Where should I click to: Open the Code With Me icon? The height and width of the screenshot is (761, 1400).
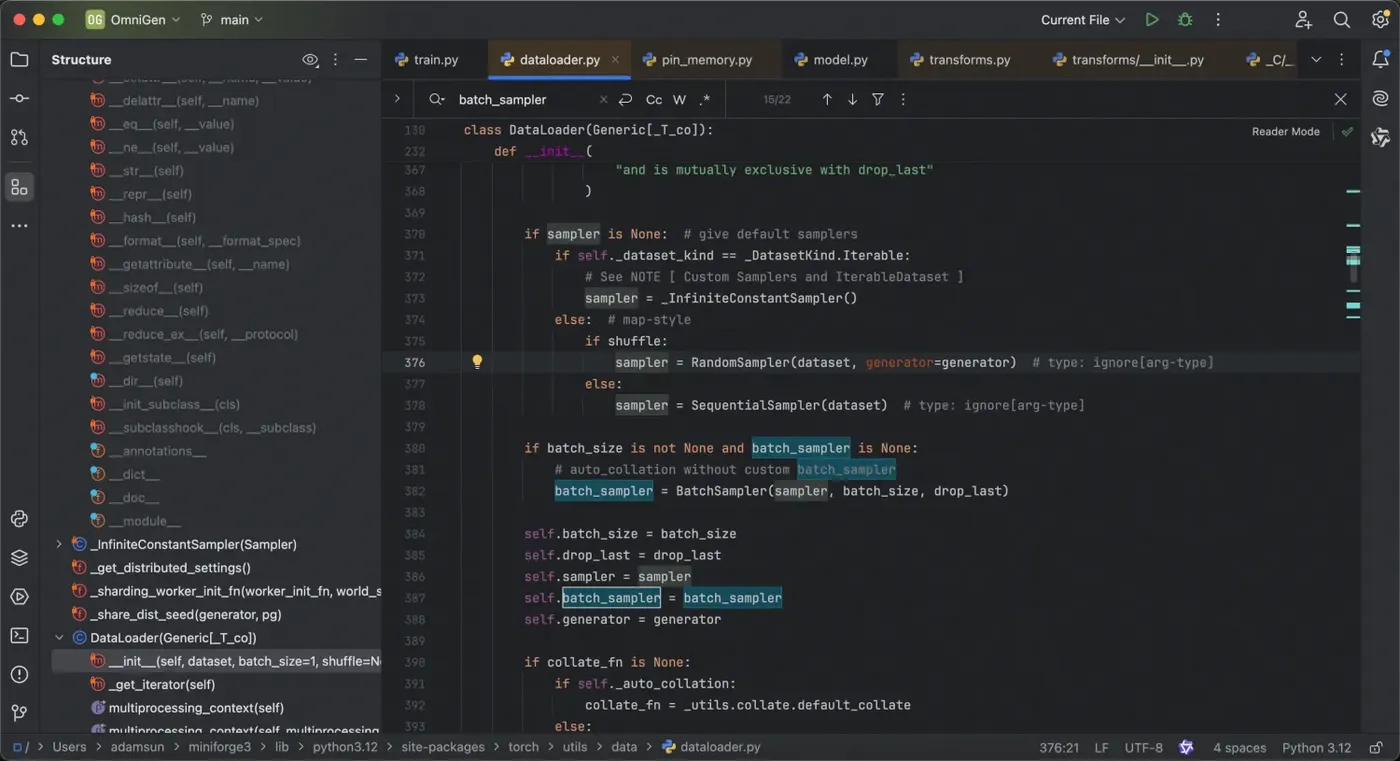click(x=1303, y=20)
